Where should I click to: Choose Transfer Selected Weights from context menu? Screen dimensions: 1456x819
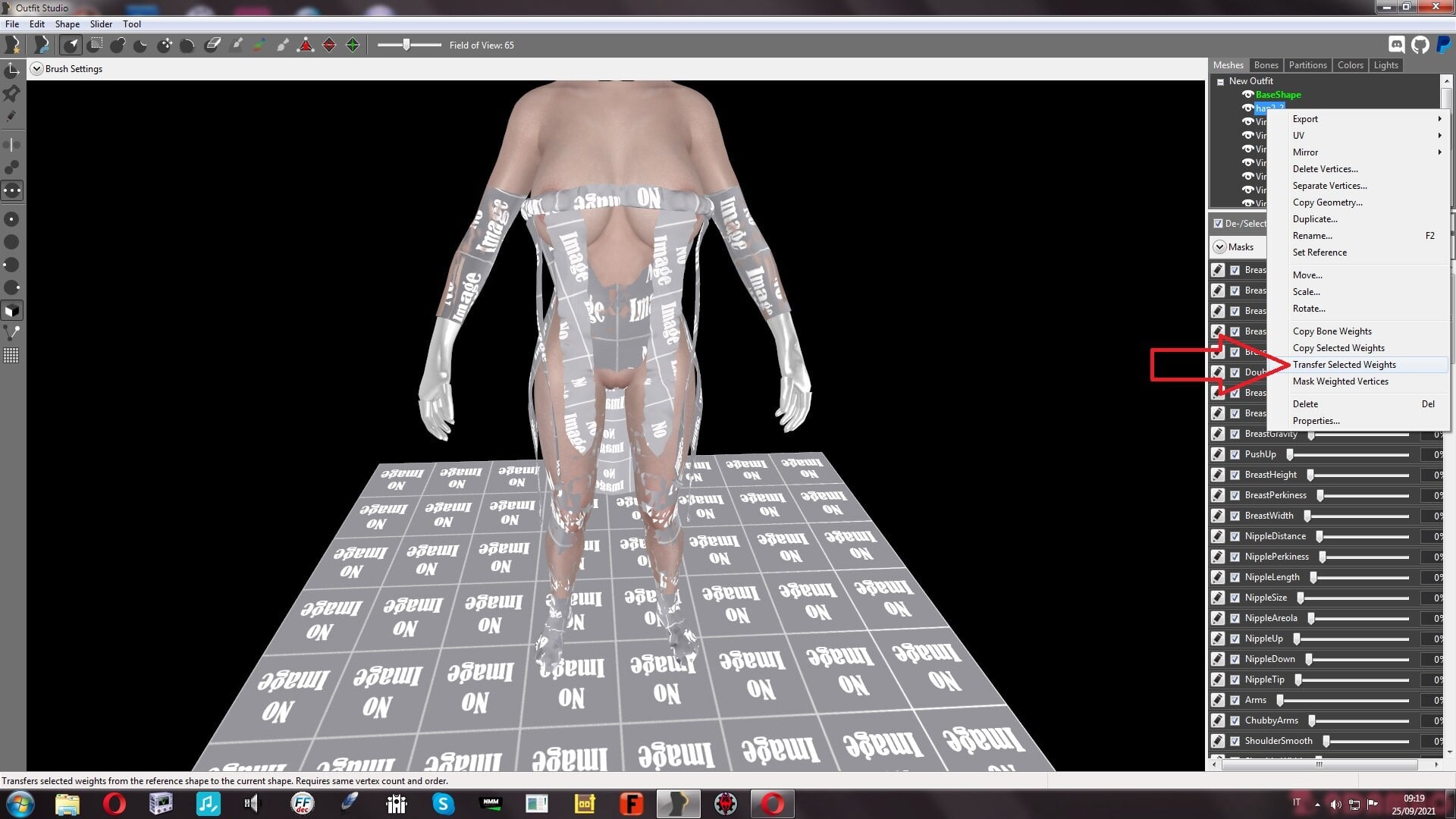point(1367,365)
